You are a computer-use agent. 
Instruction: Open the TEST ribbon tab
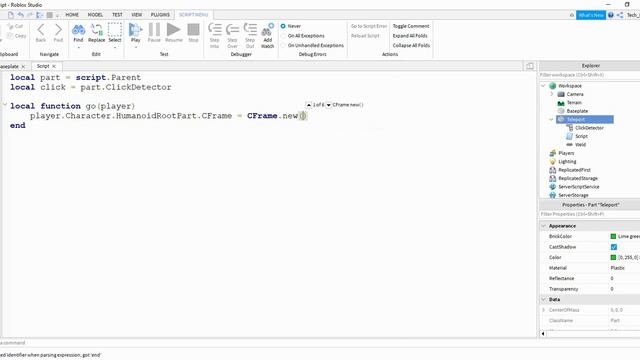117,15
